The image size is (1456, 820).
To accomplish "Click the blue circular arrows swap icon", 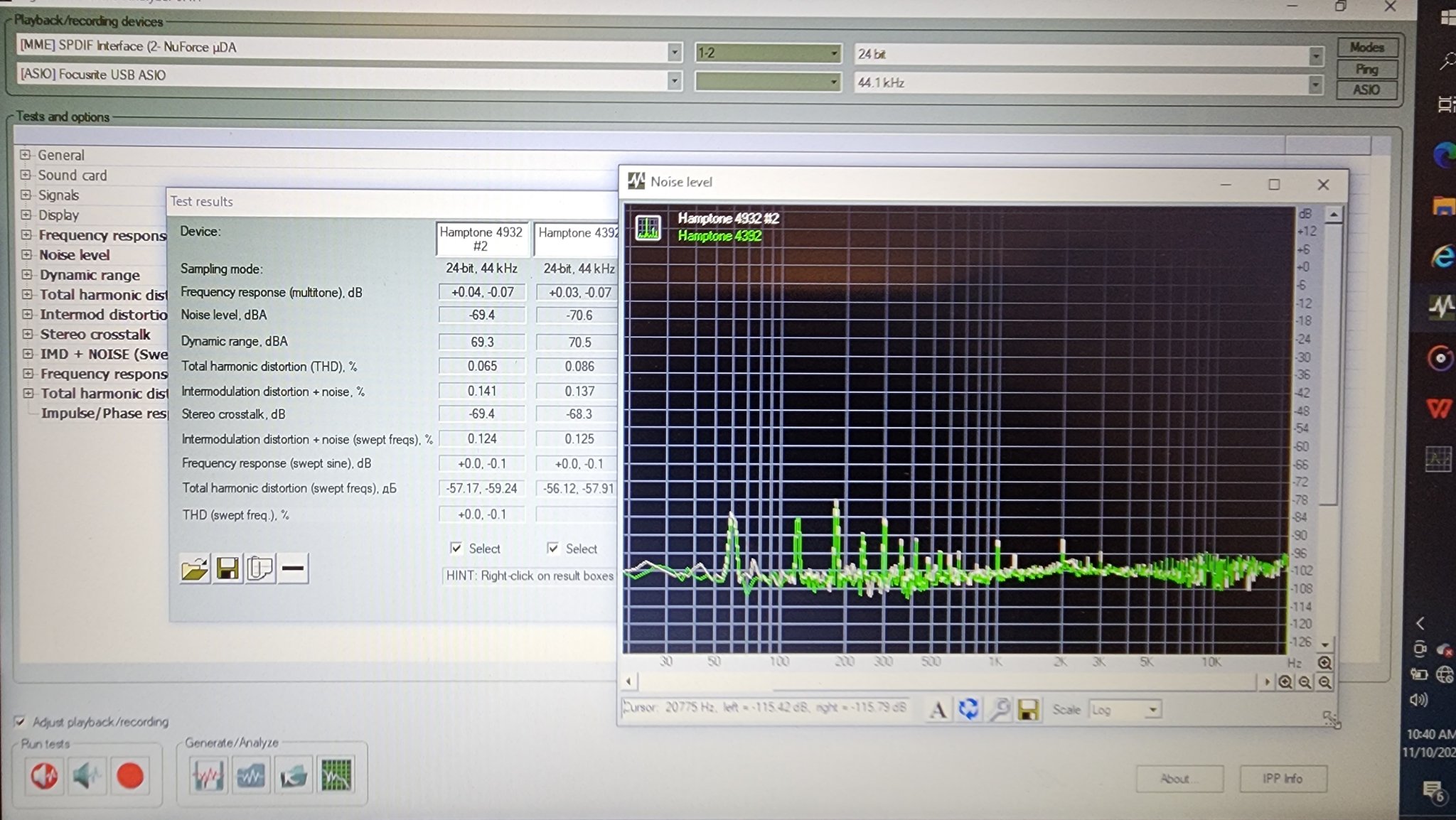I will tap(968, 709).
